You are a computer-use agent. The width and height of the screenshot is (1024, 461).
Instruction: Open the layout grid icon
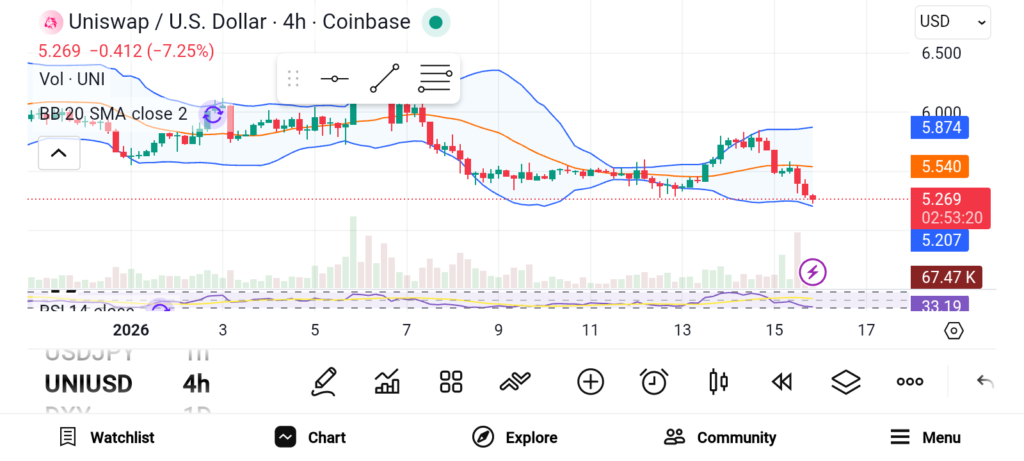click(x=451, y=383)
